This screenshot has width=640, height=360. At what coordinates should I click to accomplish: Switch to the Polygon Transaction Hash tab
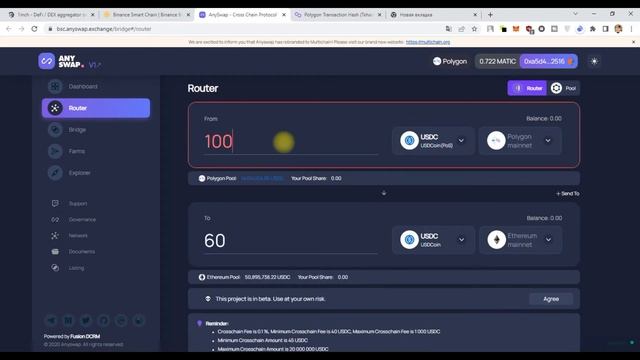(338, 15)
